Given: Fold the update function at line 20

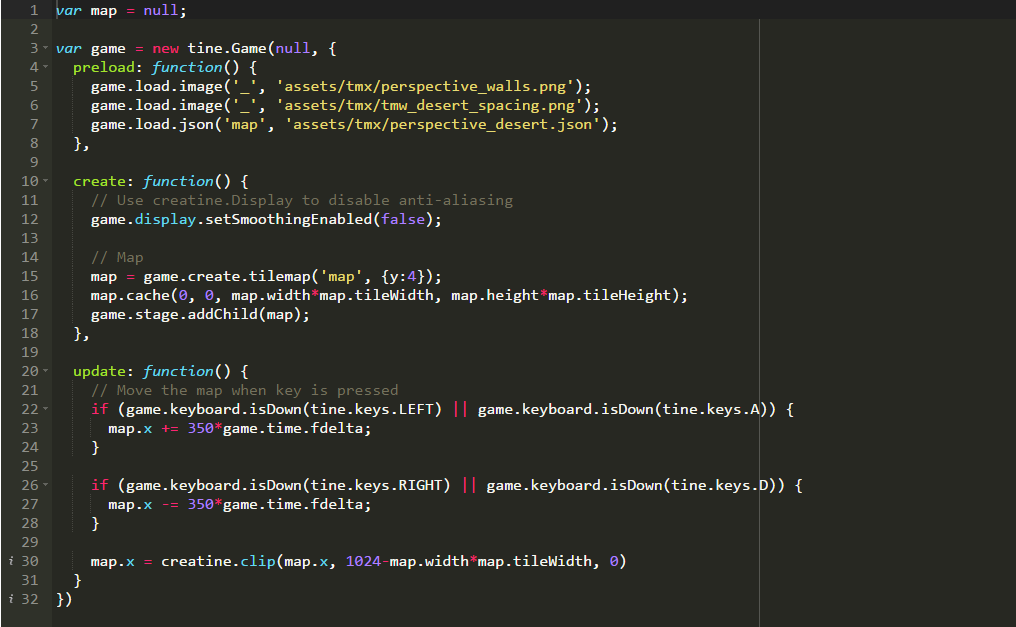Looking at the screenshot, I should point(46,371).
